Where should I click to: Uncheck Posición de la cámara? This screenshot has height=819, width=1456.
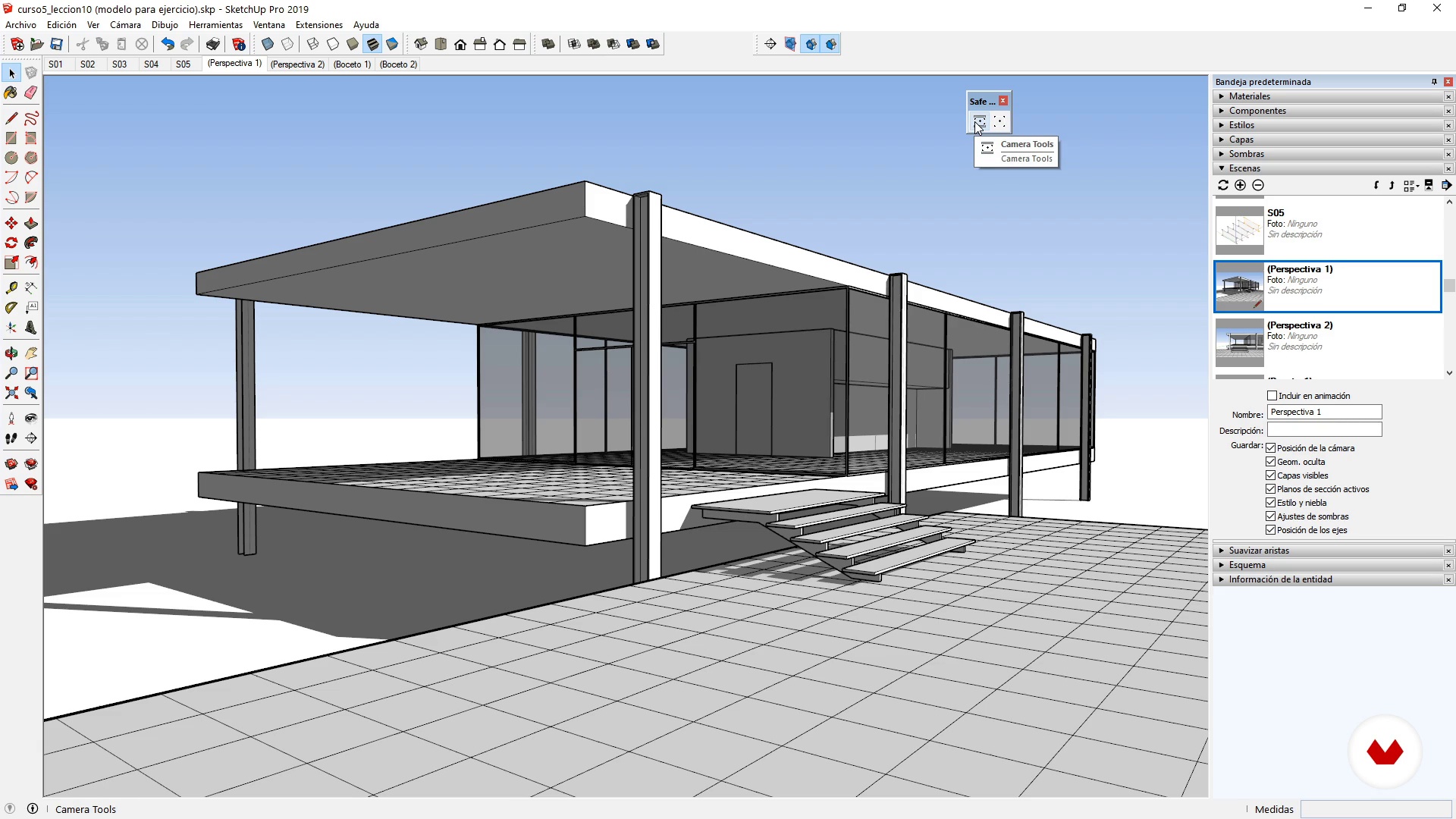coord(1271,448)
